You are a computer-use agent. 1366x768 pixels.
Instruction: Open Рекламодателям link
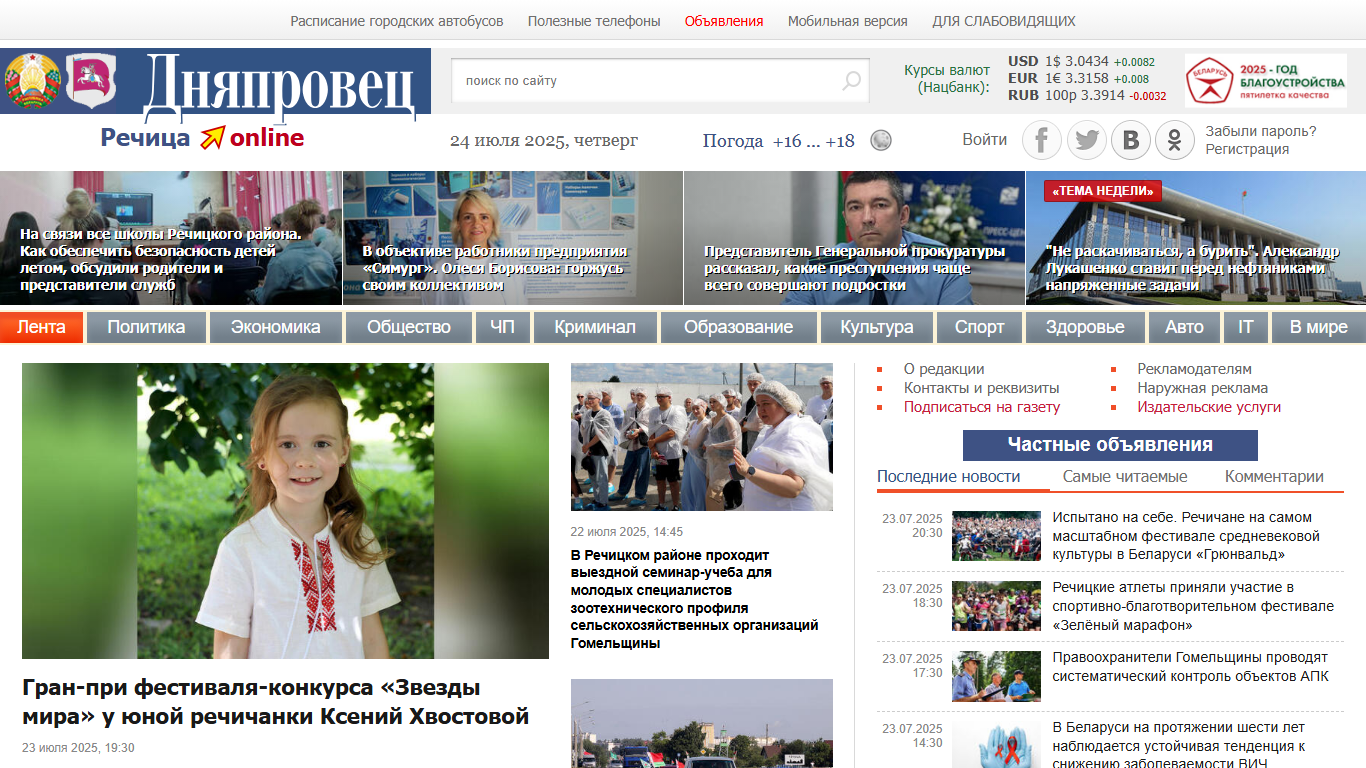tap(1194, 369)
